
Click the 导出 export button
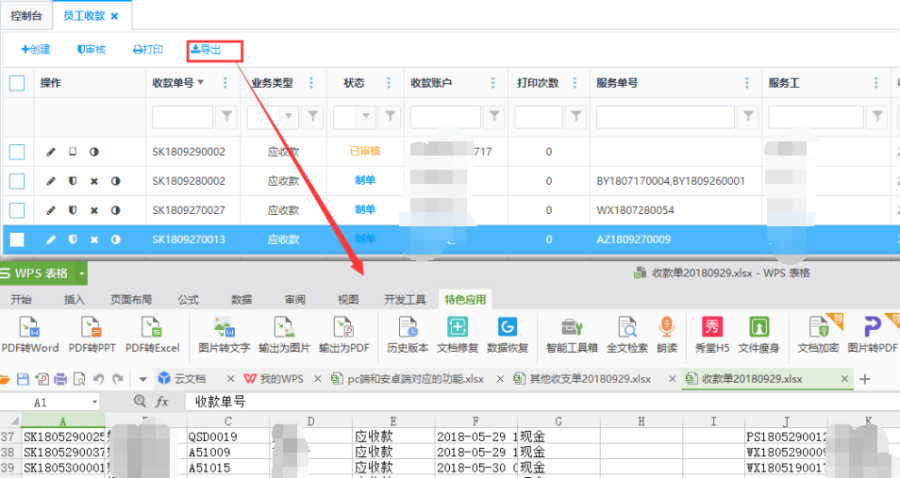(205, 49)
